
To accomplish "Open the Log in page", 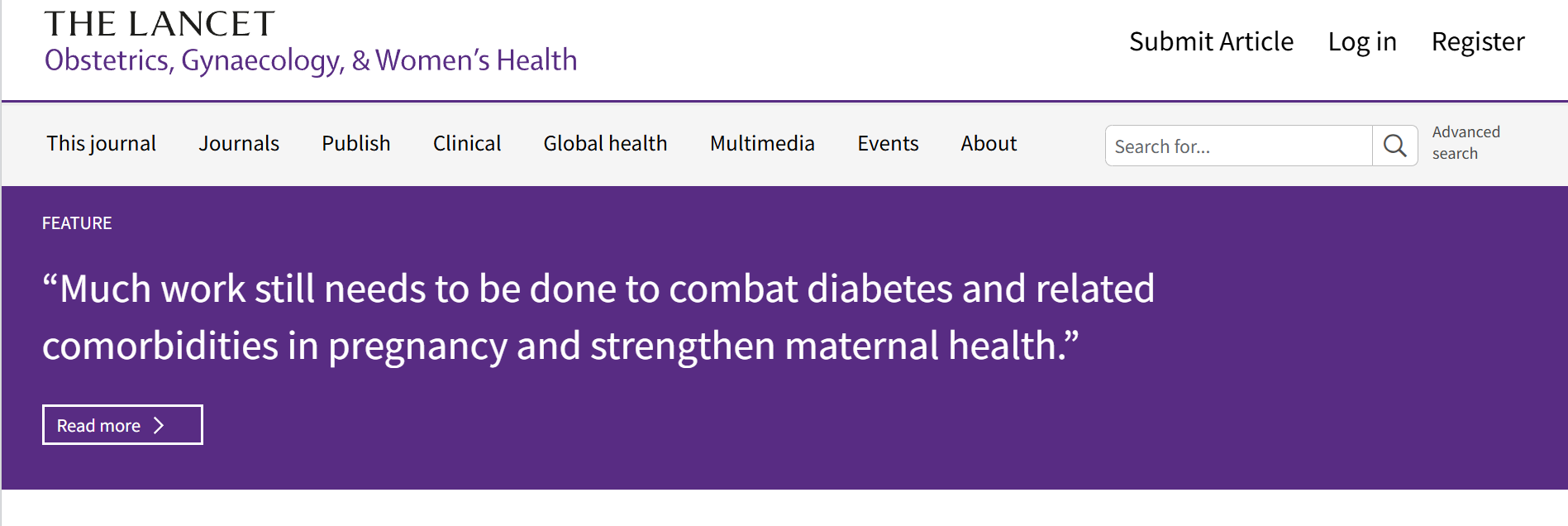I will [1362, 41].
